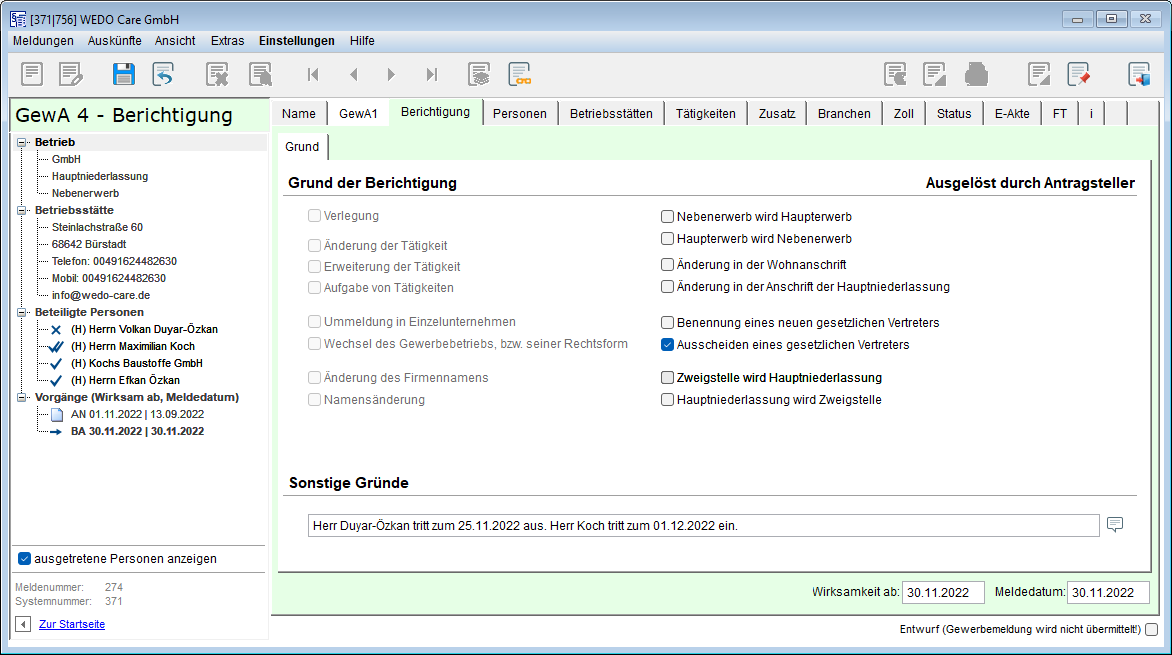Uncheck Ausscheiden eines gesetzlichen Vertreters
Screen dimensions: 1172x655
click(x=667, y=345)
